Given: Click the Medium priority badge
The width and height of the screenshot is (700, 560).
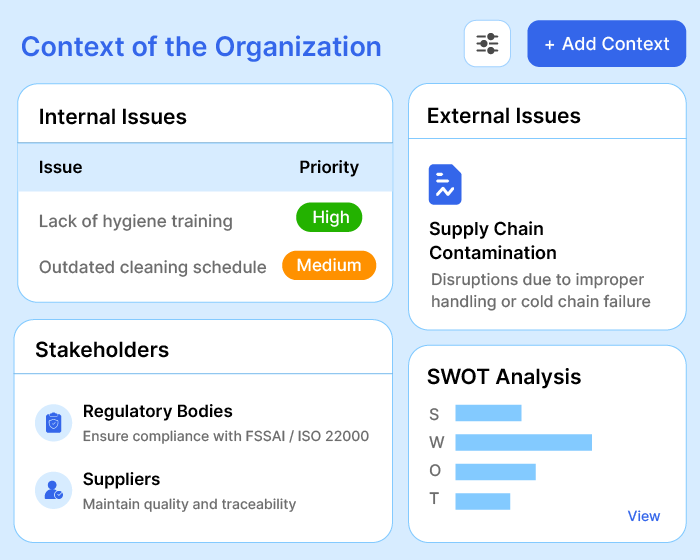Looking at the screenshot, I should pos(329,265).
